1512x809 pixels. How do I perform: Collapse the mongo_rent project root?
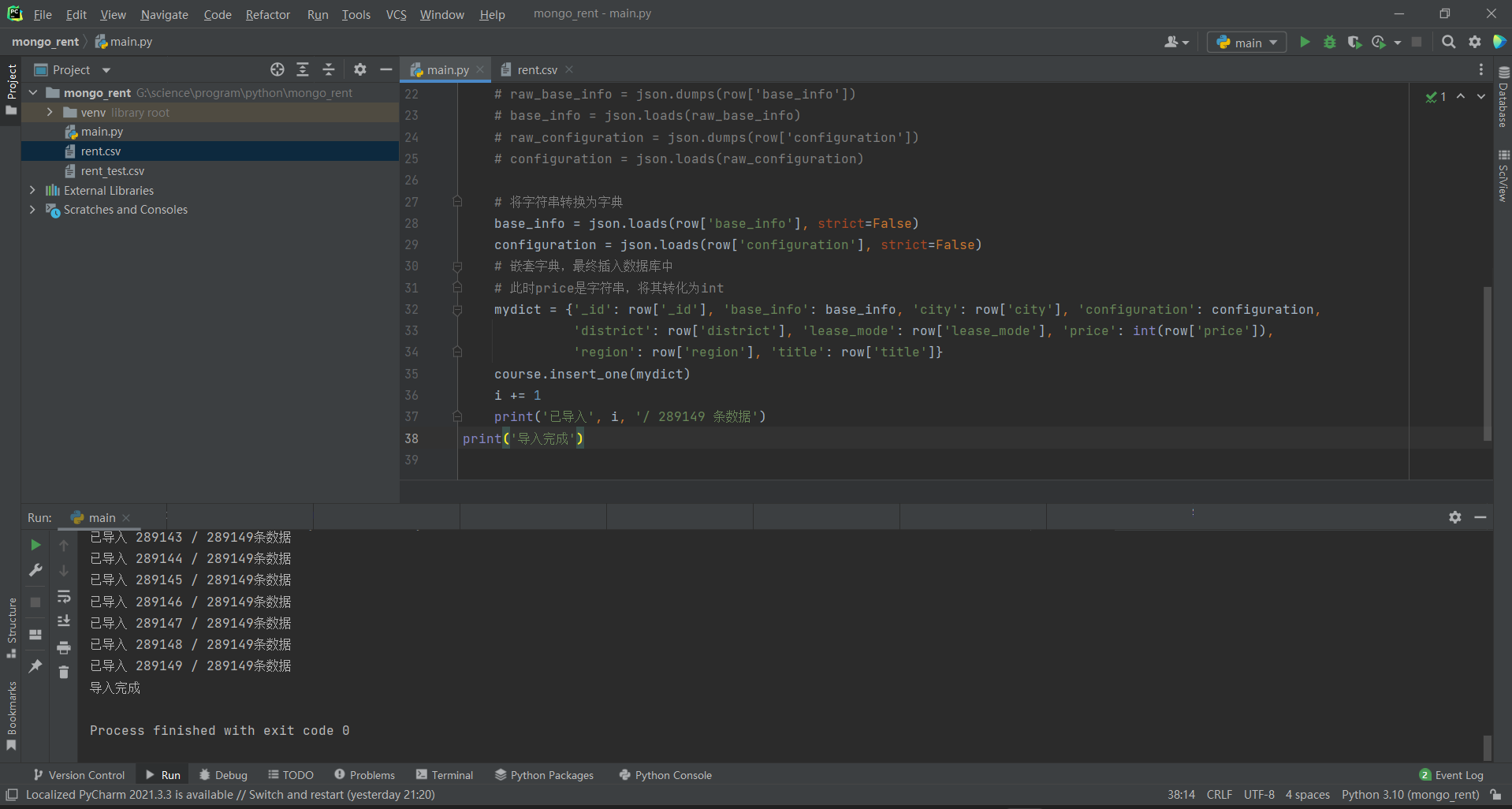[33, 92]
